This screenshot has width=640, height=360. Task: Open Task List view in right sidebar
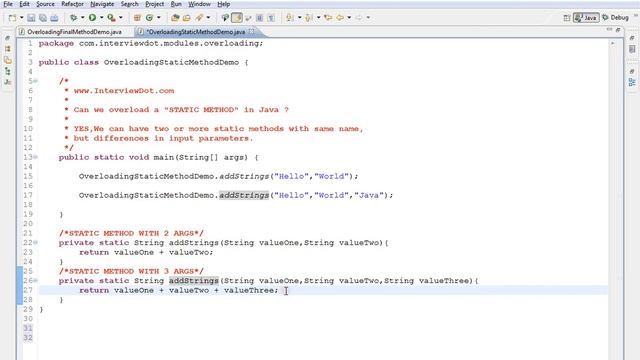pos(632,49)
